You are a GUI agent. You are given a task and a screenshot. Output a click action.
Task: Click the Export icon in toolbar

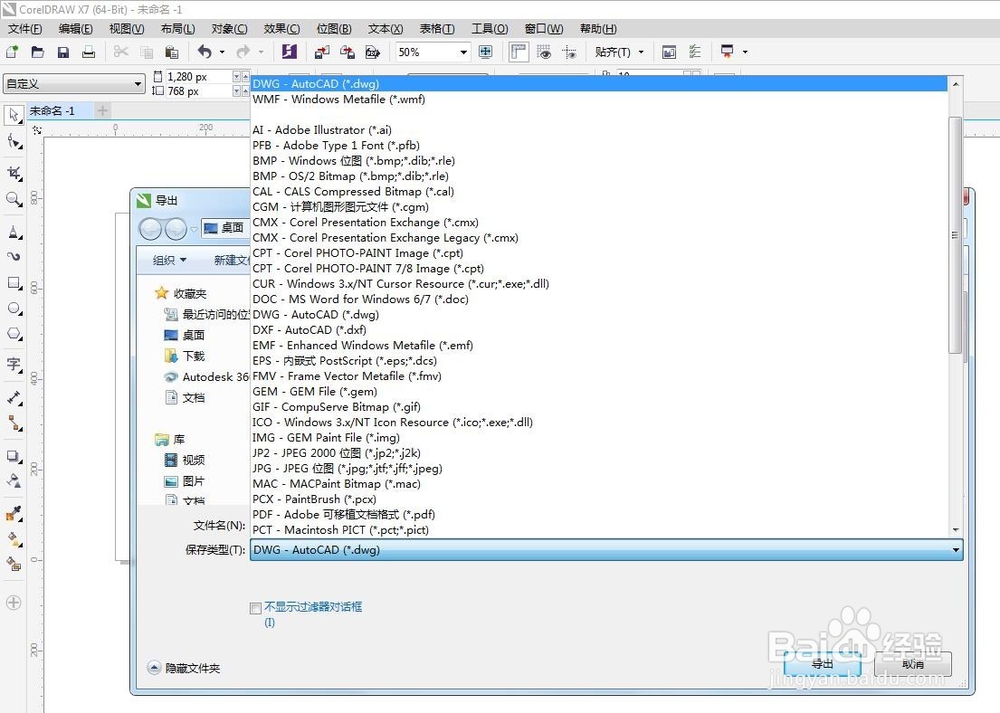(348, 52)
